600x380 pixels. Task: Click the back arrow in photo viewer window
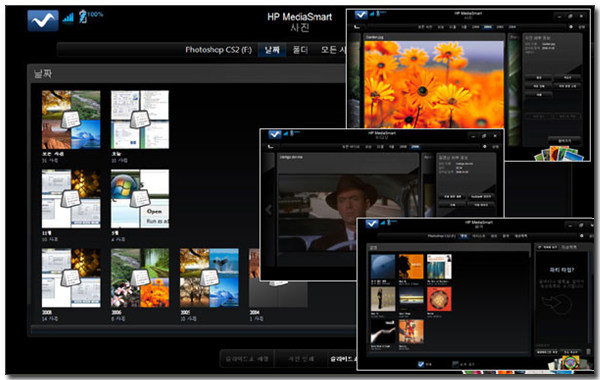[x=357, y=27]
